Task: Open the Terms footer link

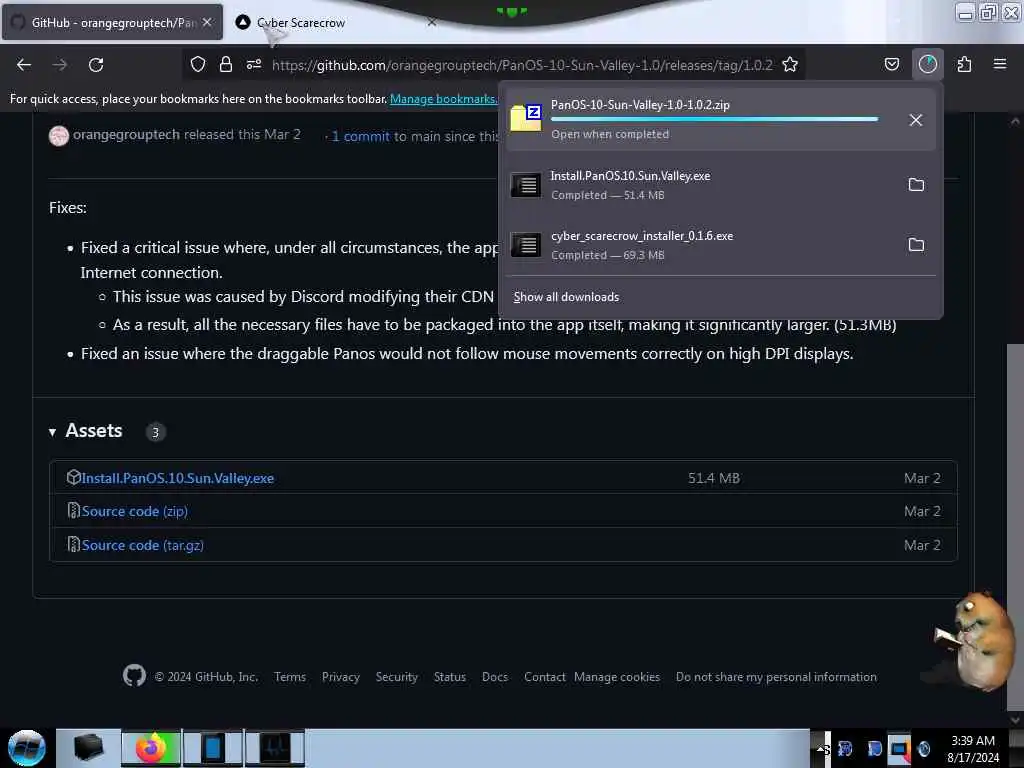Action: (x=290, y=677)
